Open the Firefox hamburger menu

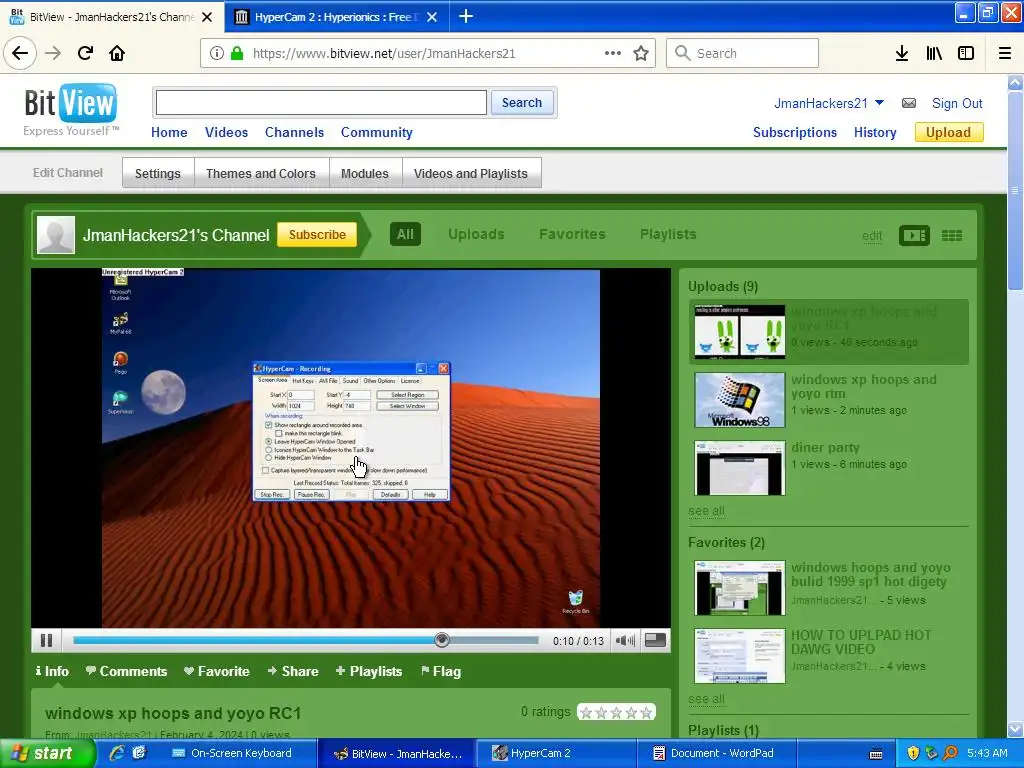(1005, 53)
